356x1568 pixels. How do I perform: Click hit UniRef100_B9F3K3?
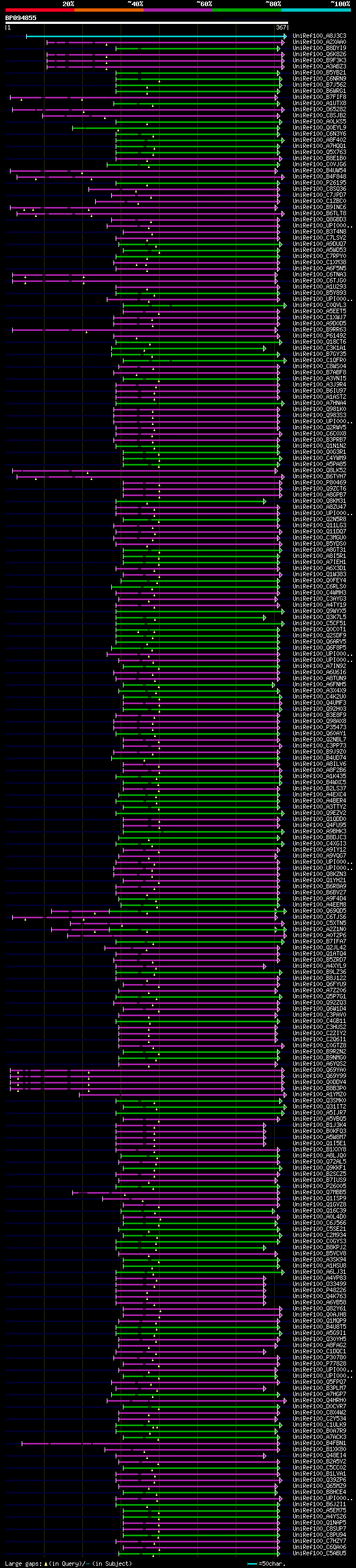[319, 61]
